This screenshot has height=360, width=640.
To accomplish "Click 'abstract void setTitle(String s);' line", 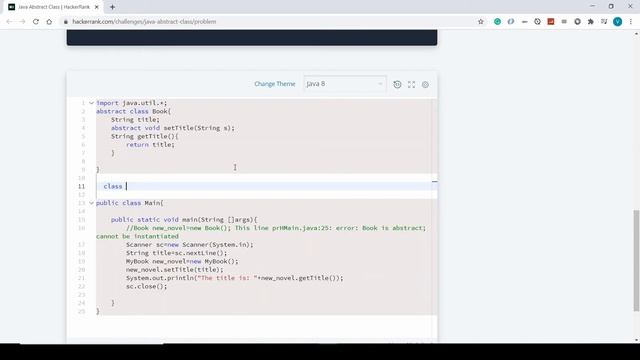I will [173, 128].
